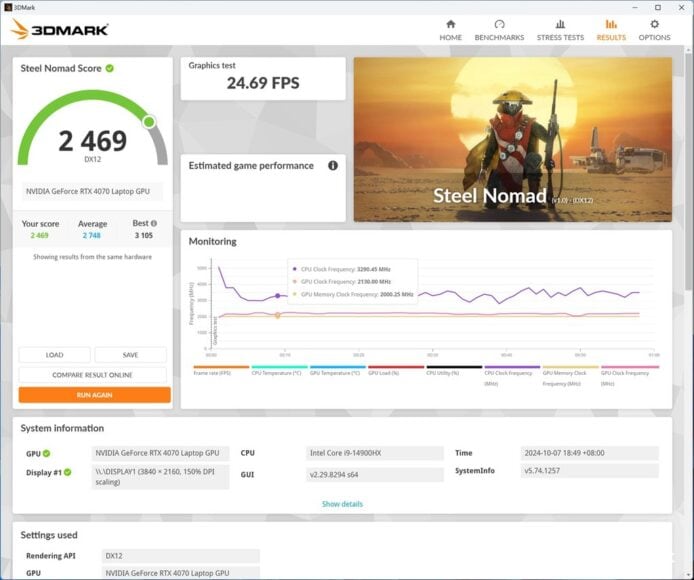694x580 pixels.
Task: Click the Options gear icon
Action: pos(655,24)
